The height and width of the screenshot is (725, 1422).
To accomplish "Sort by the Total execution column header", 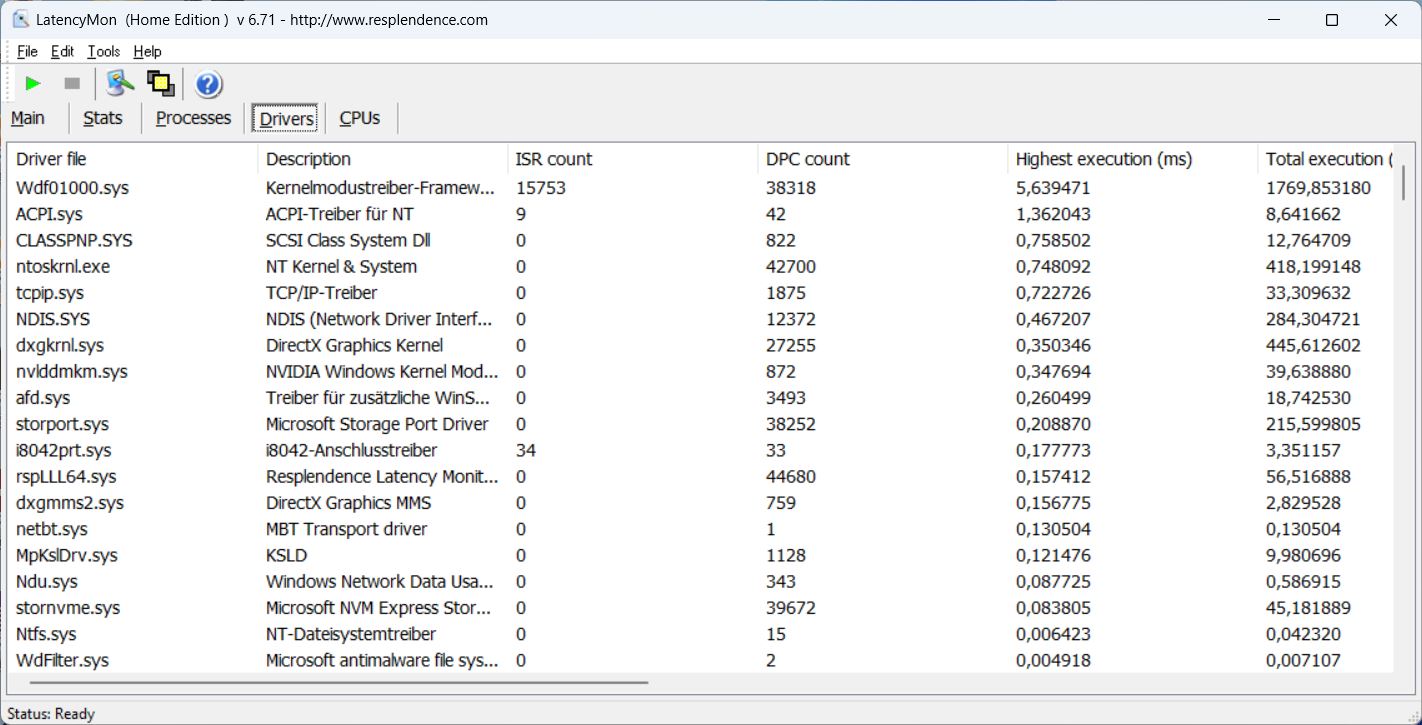I will click(1325, 159).
